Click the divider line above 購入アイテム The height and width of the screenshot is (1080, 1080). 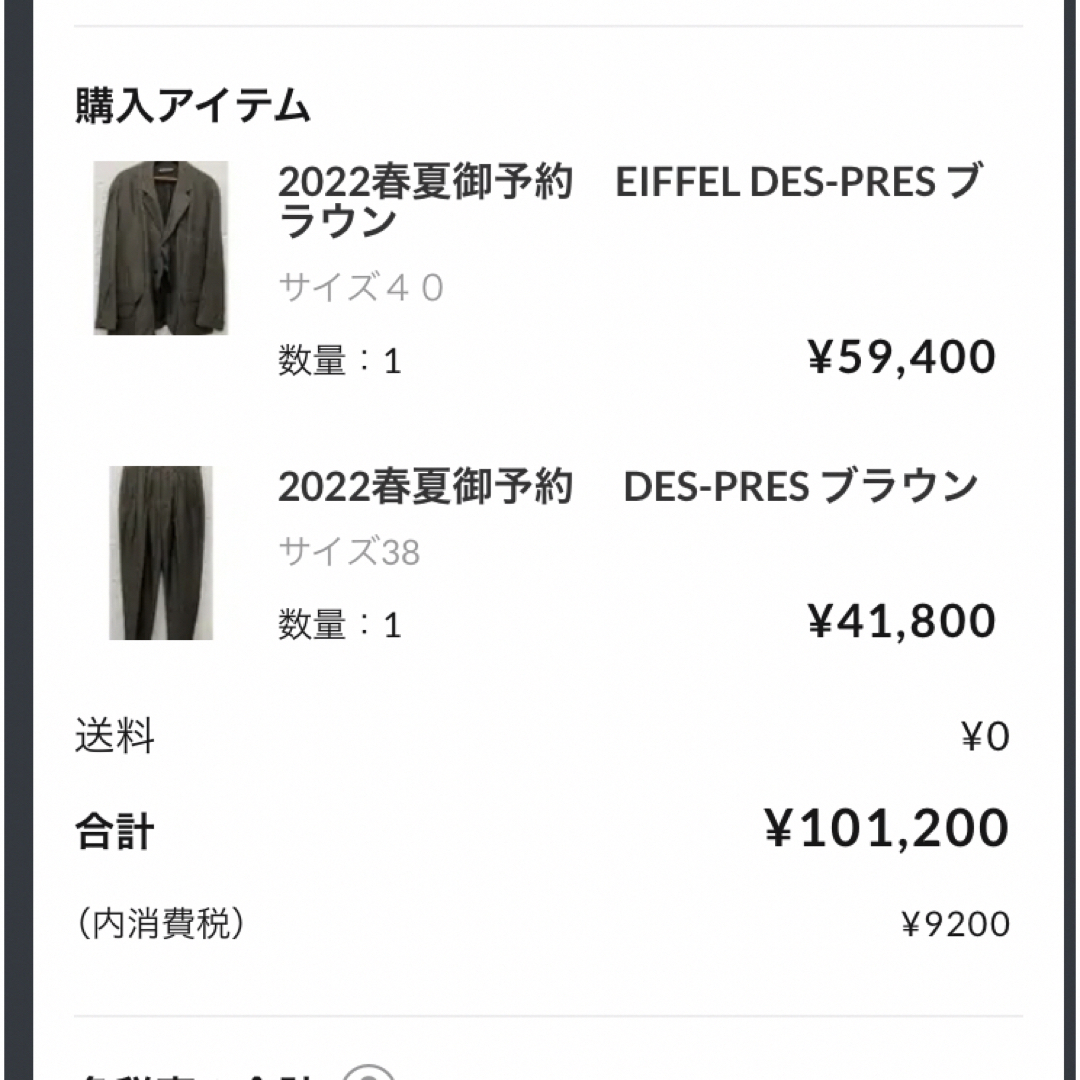(548, 26)
